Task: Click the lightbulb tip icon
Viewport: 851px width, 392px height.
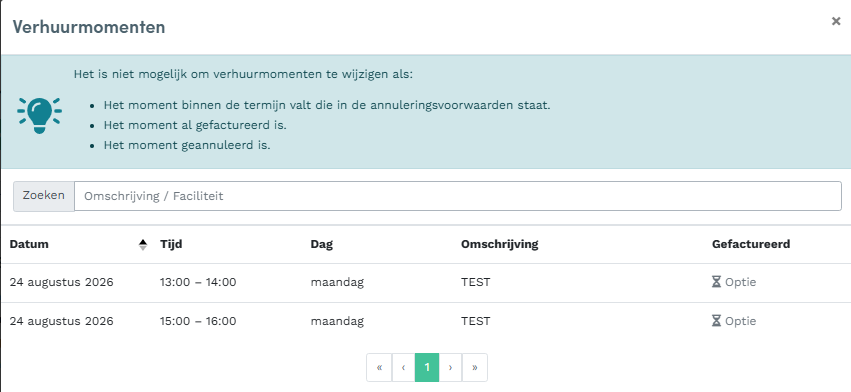Action: tap(39, 115)
